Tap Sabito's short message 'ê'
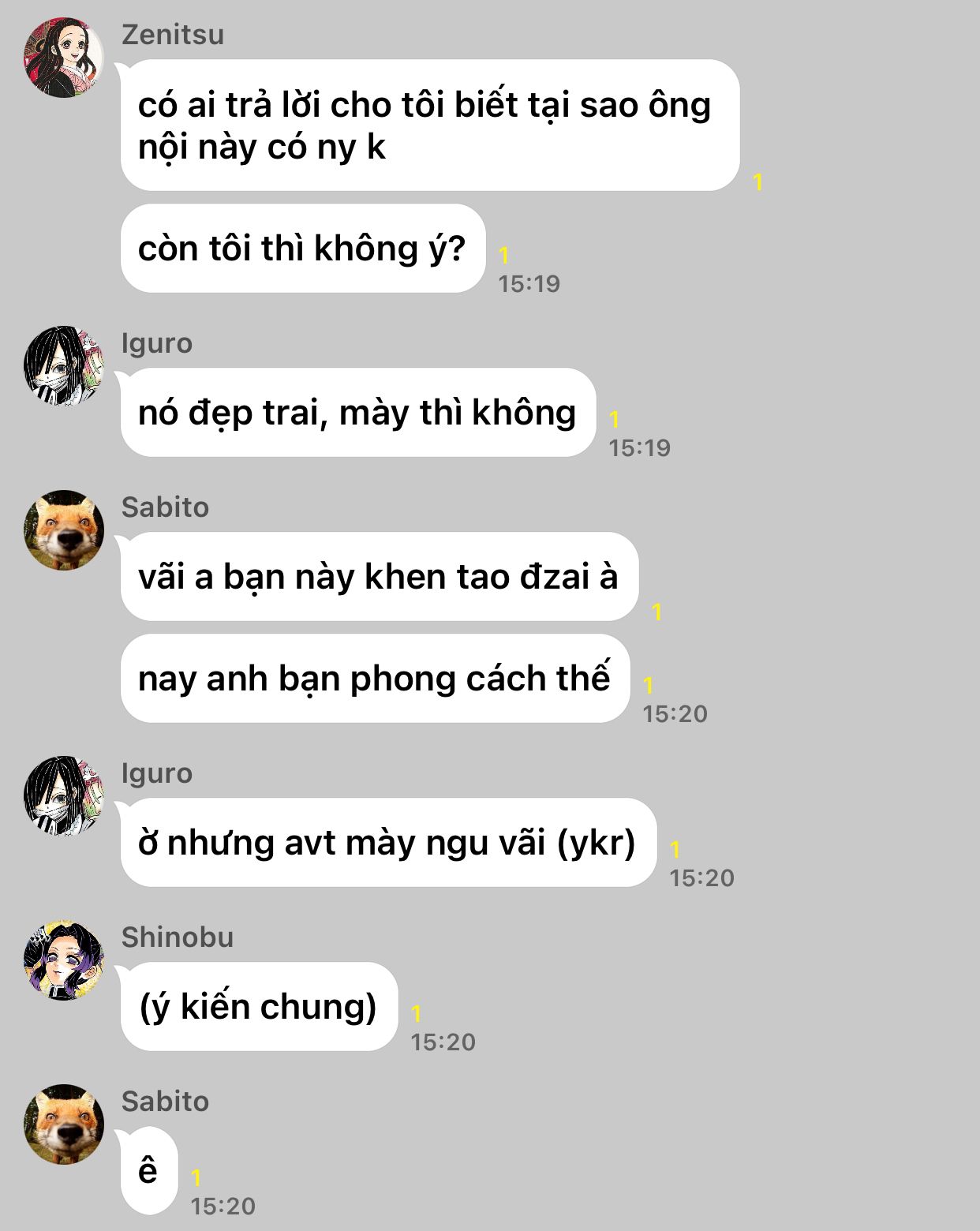The height and width of the screenshot is (1231, 980). point(149,1171)
